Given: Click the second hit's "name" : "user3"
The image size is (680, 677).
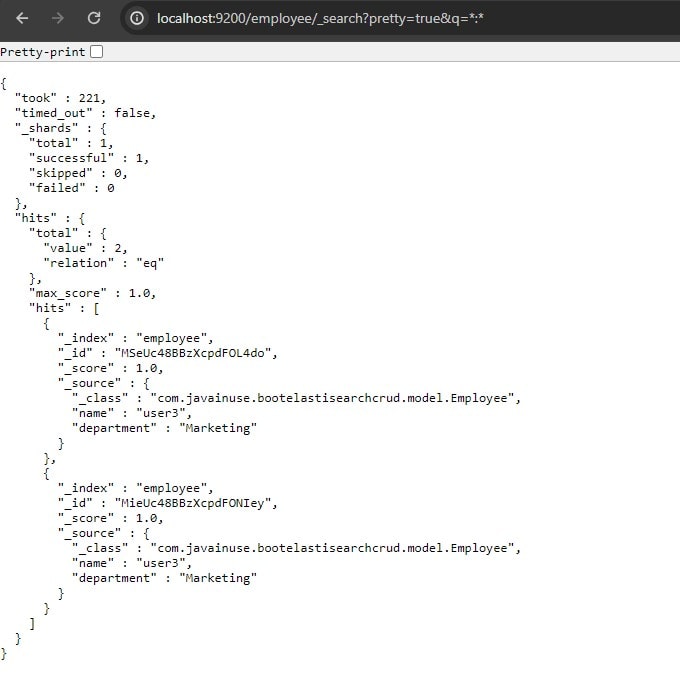Looking at the screenshot, I should (x=132, y=563).
